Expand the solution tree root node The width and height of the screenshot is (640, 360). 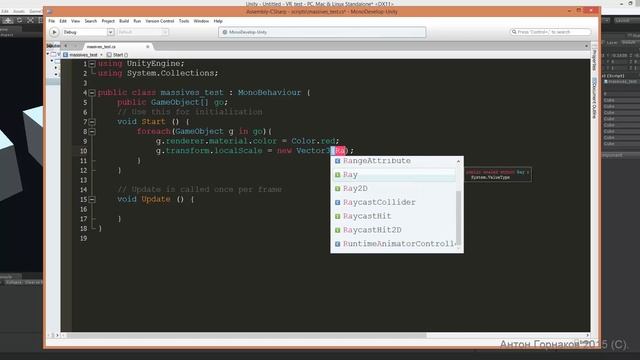point(48,54)
